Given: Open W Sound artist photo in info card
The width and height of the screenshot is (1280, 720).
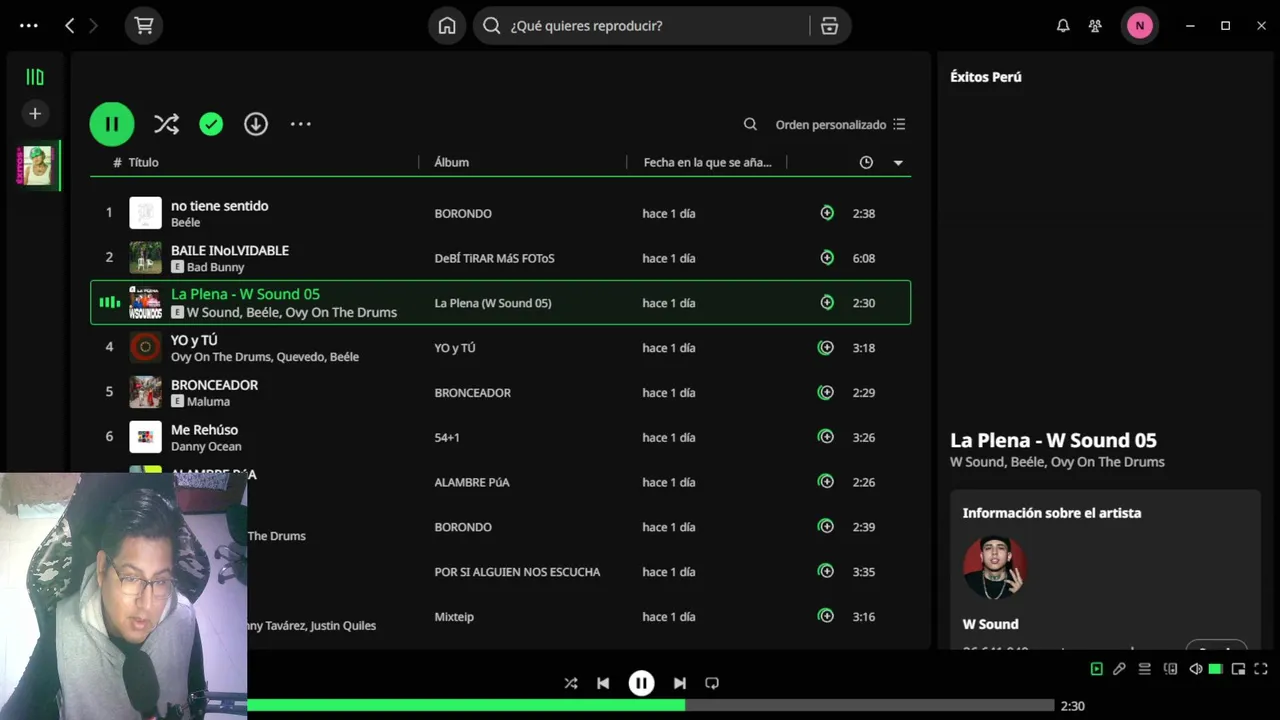Looking at the screenshot, I should point(995,568).
